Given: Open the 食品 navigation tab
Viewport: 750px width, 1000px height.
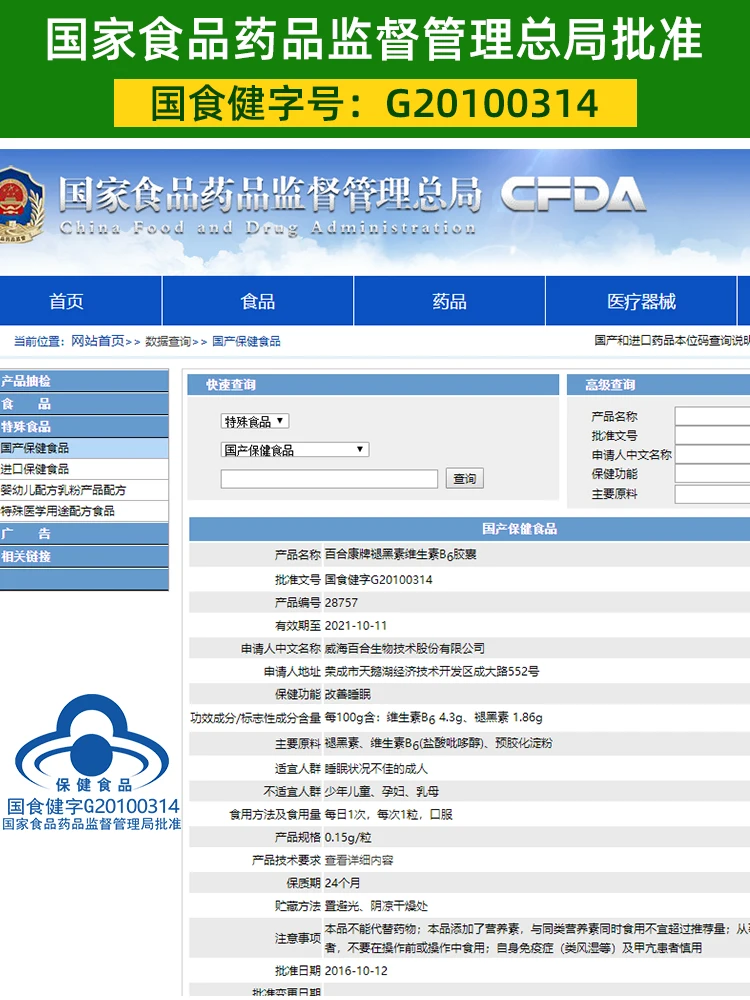Looking at the screenshot, I should tap(258, 301).
